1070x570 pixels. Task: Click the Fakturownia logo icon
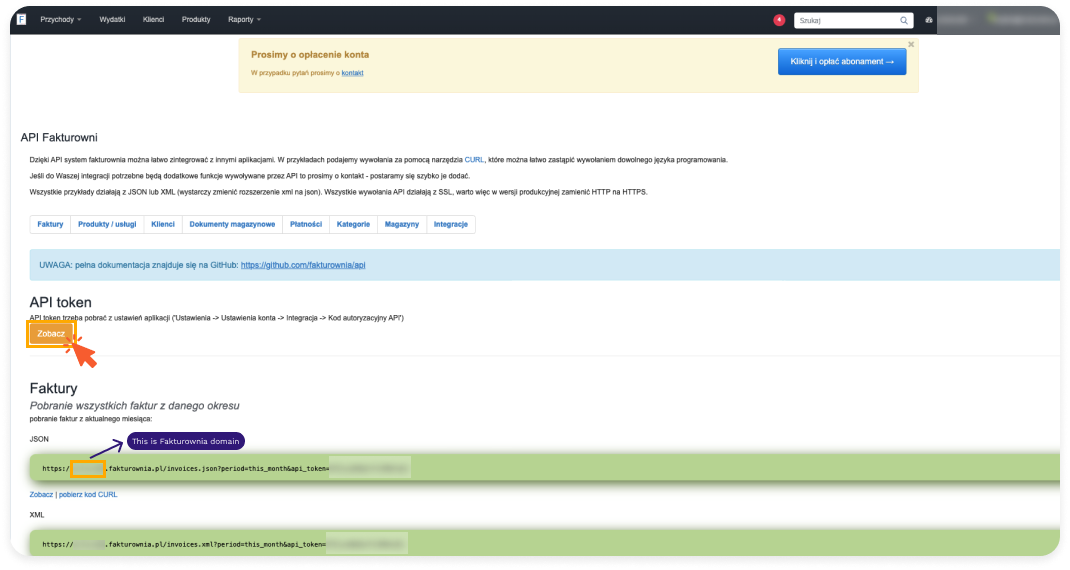[21, 19]
